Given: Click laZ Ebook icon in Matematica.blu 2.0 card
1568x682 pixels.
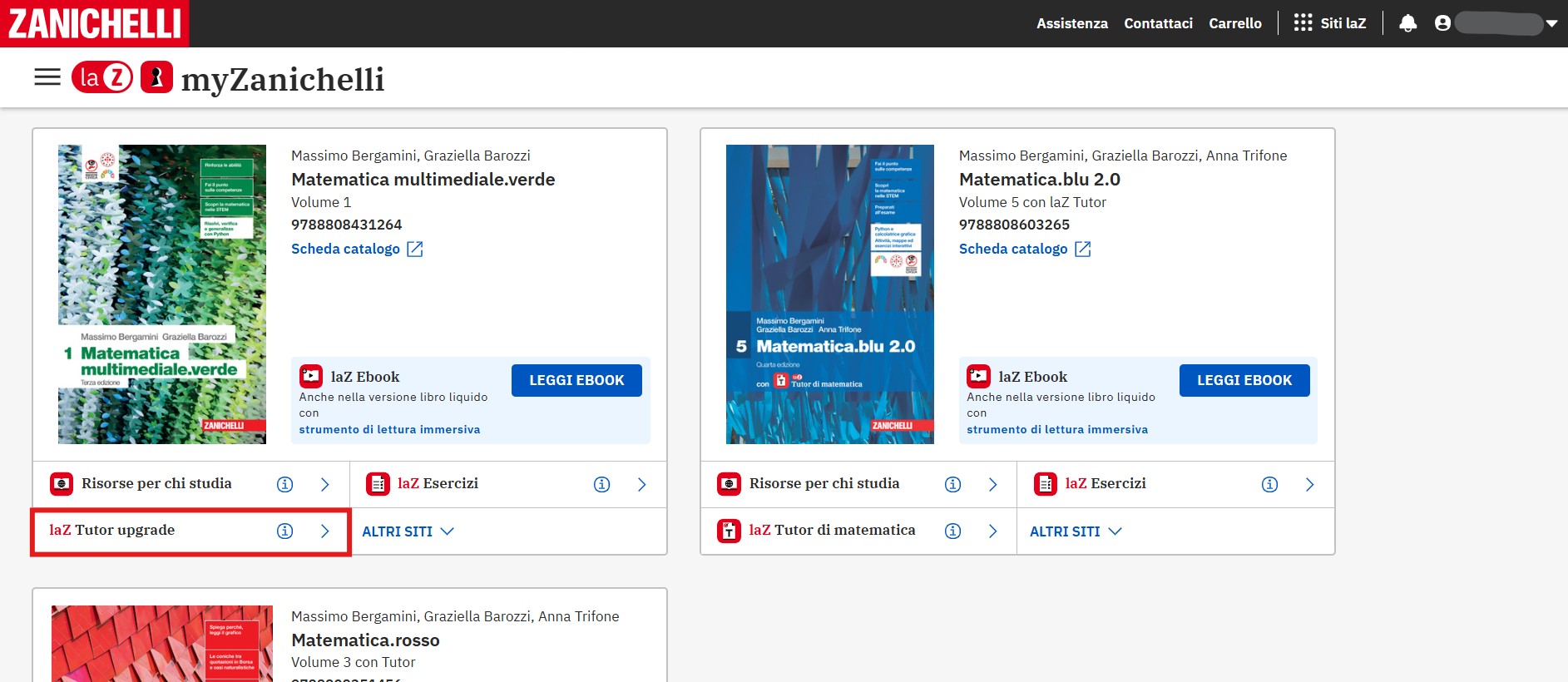Looking at the screenshot, I should pyautogui.click(x=979, y=376).
